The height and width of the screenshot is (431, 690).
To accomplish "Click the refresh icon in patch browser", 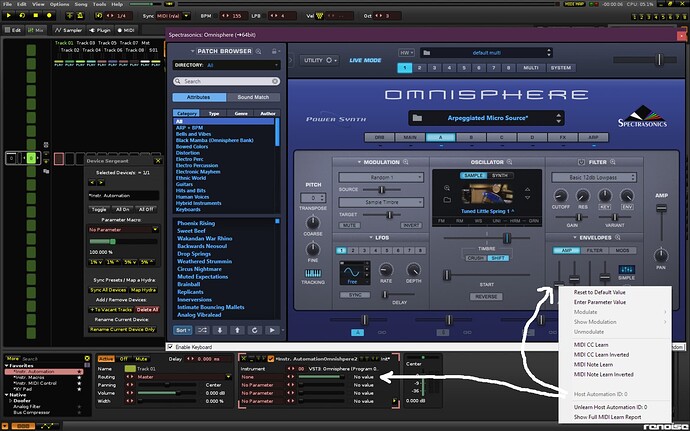I will (254, 330).
